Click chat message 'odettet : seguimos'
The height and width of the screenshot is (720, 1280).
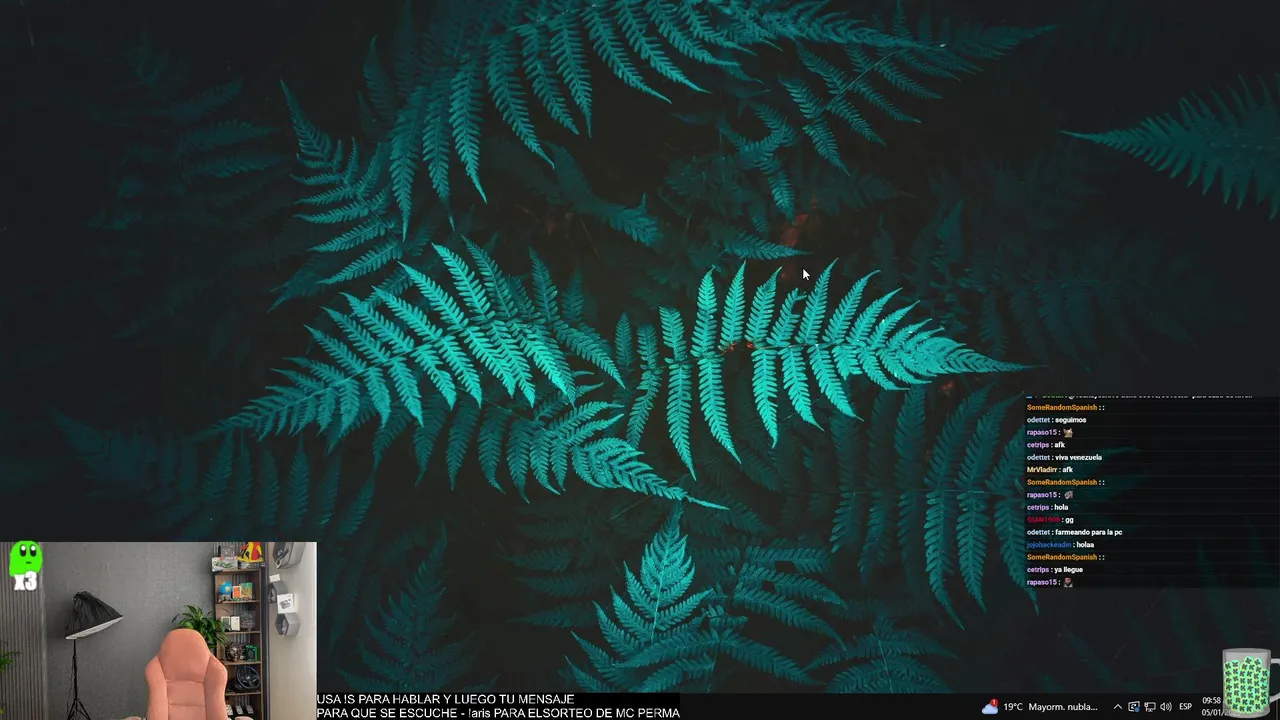tap(1057, 420)
